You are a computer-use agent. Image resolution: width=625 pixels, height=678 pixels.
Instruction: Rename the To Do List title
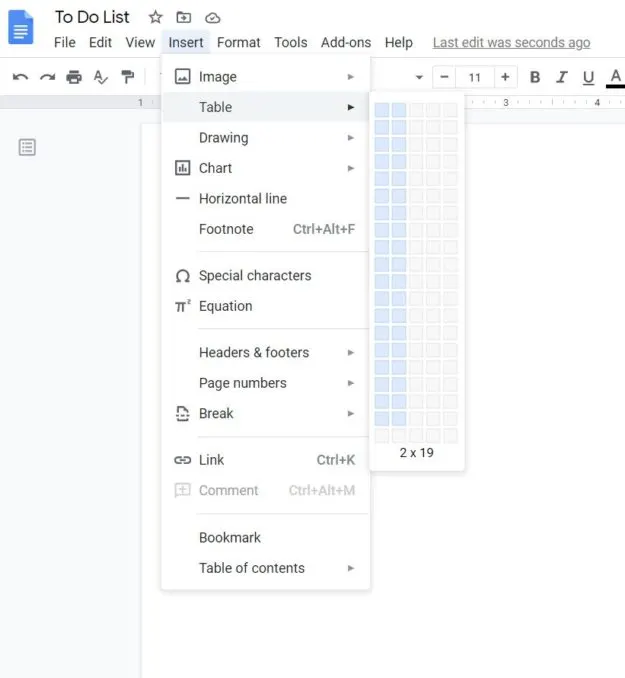tap(92, 17)
